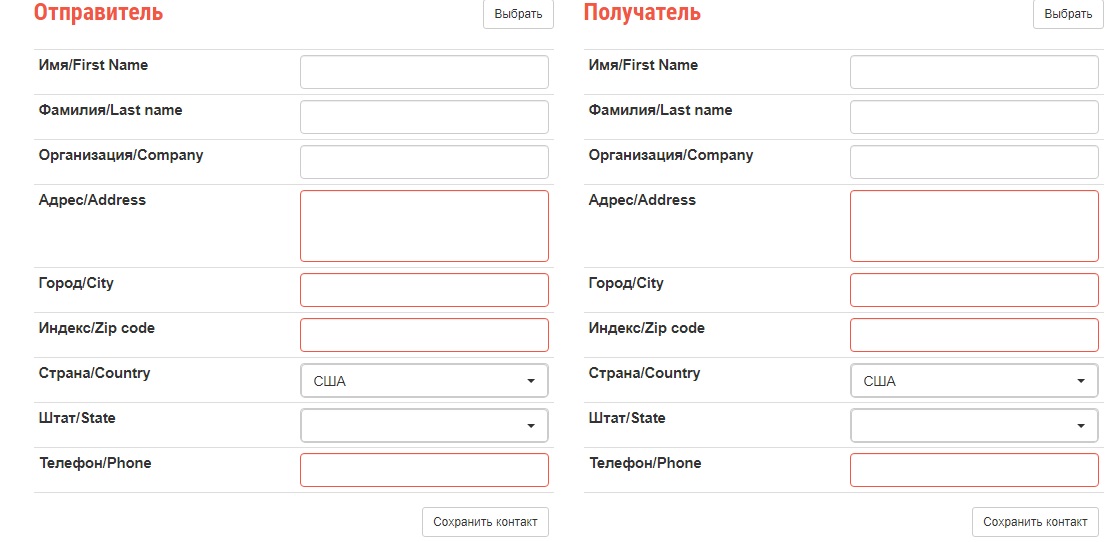Save the sender contact with Сохранить контакт
The width and height of the screenshot is (1115, 542).
click(x=485, y=522)
